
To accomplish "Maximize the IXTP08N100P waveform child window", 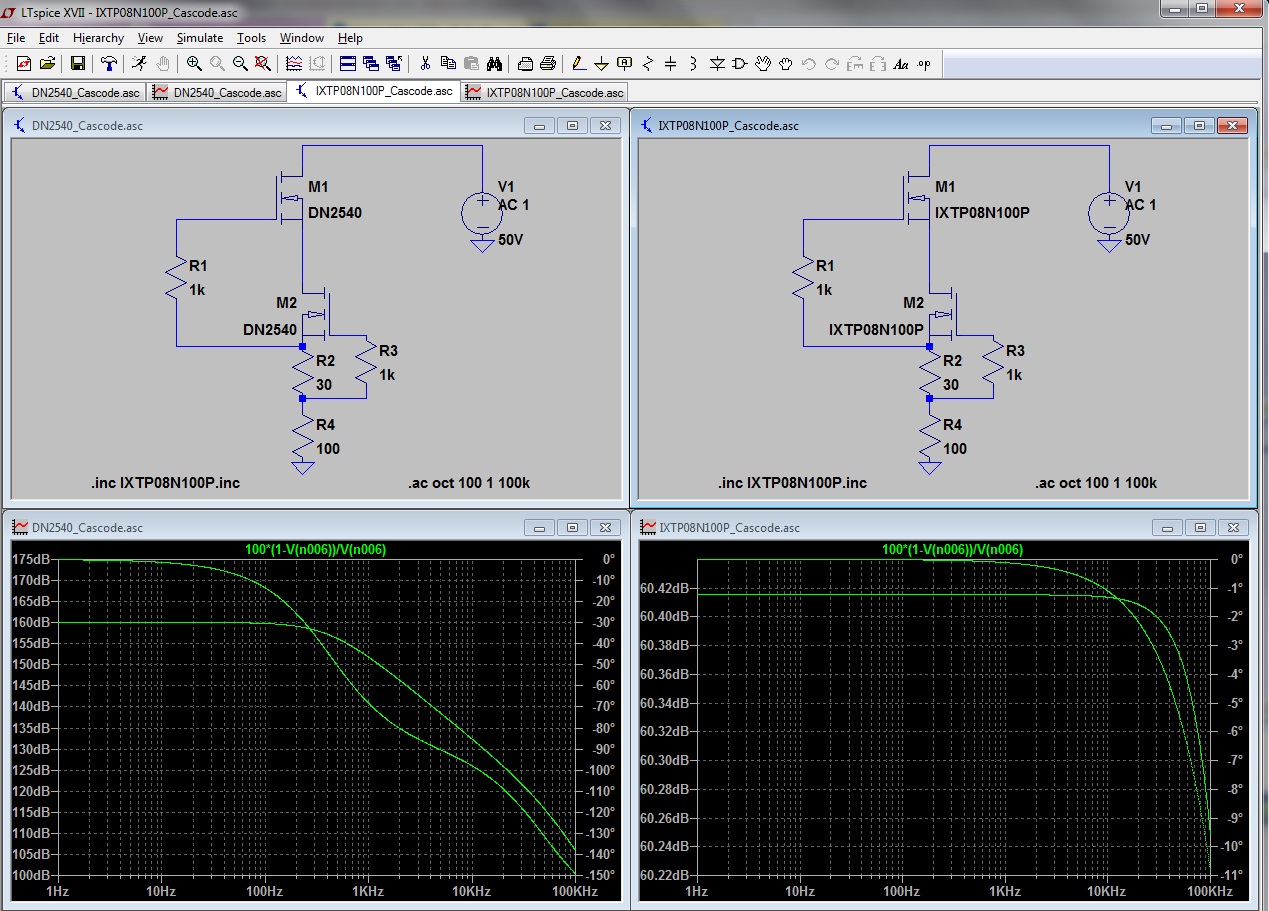I will [1200, 527].
